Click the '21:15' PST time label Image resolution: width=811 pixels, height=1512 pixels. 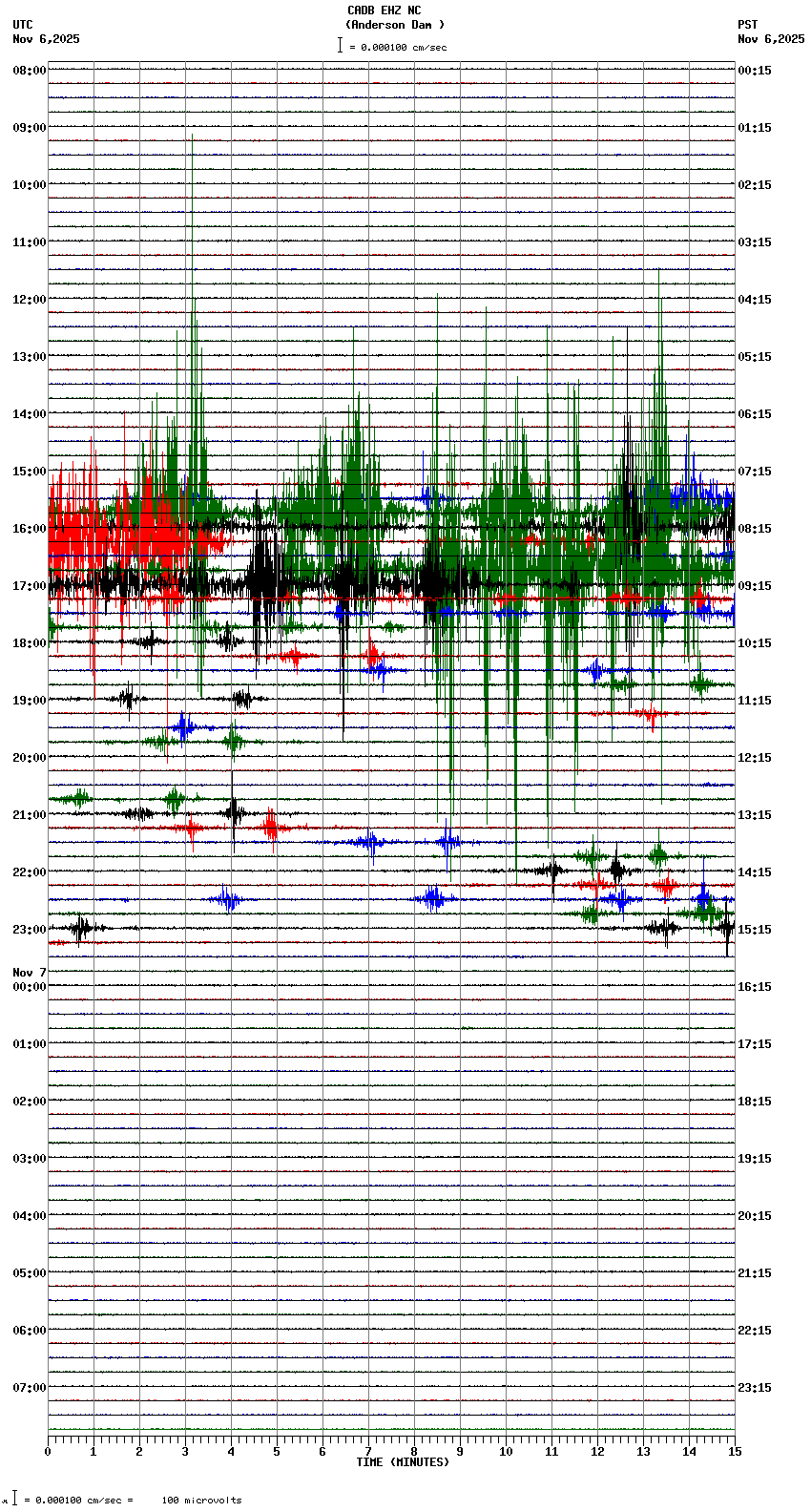pos(755,1273)
